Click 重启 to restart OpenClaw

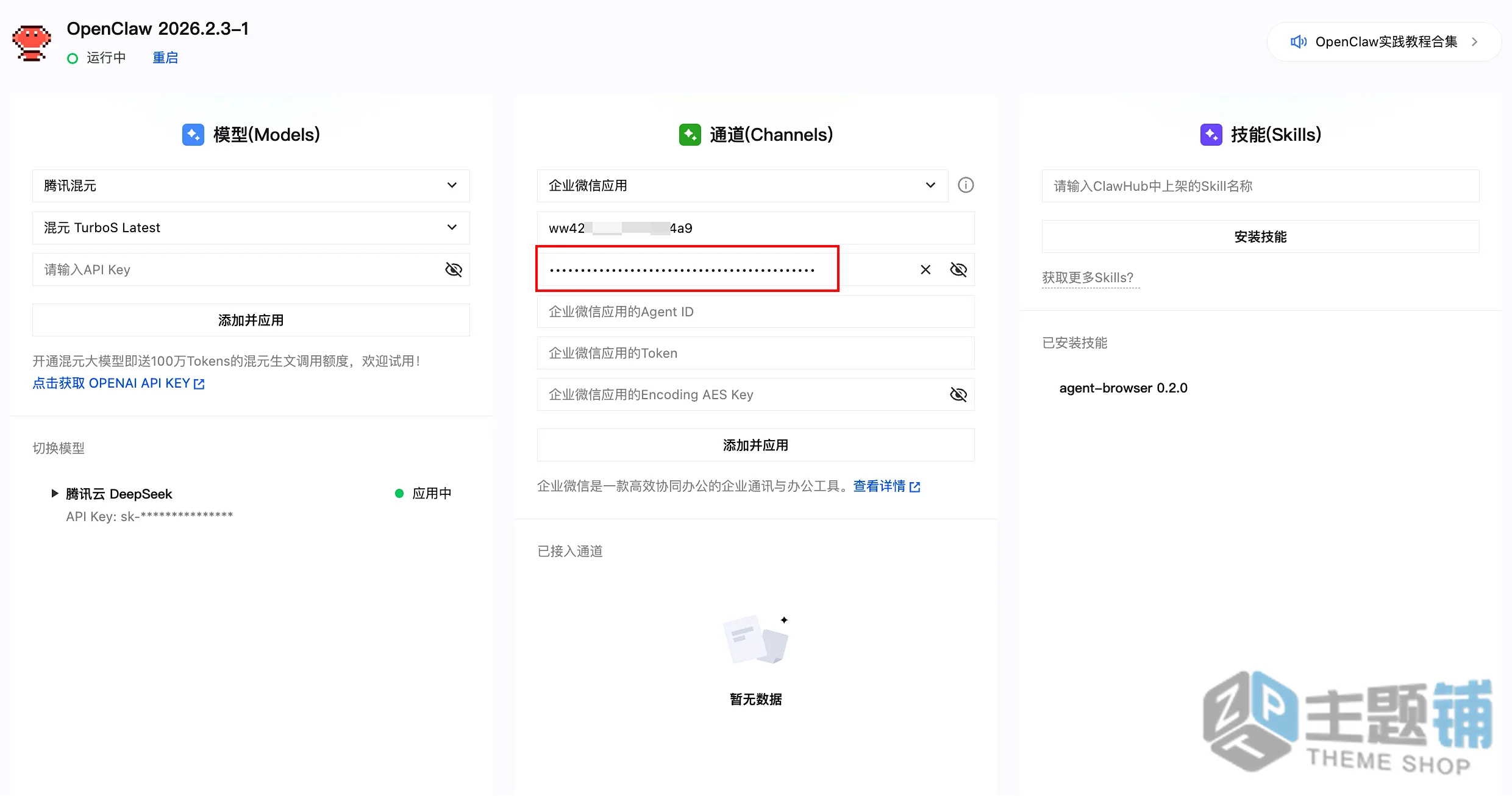point(165,58)
